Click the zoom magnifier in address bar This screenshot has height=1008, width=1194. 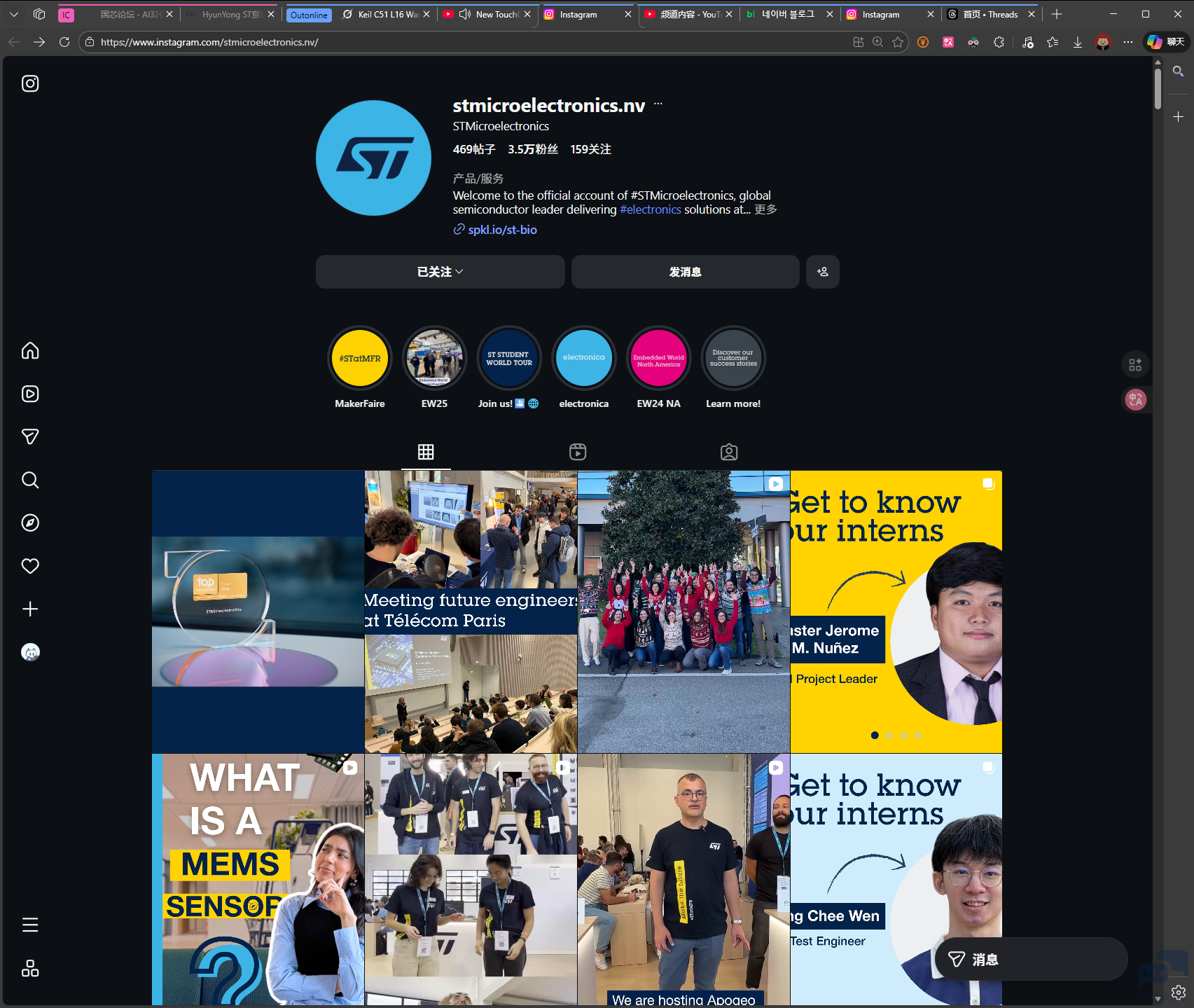point(878,42)
